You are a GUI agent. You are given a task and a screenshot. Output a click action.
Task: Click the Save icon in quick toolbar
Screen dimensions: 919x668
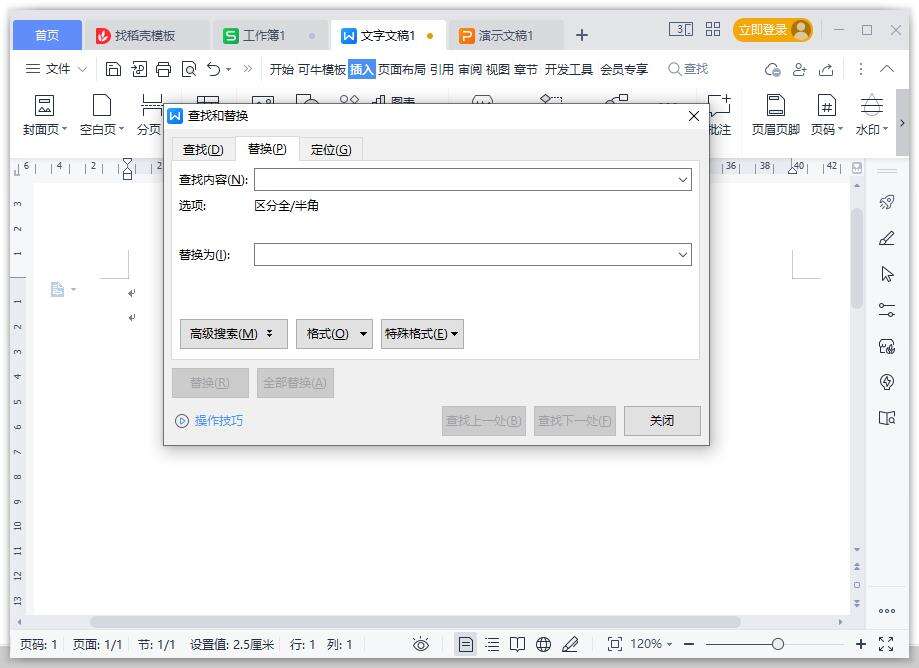(x=113, y=69)
